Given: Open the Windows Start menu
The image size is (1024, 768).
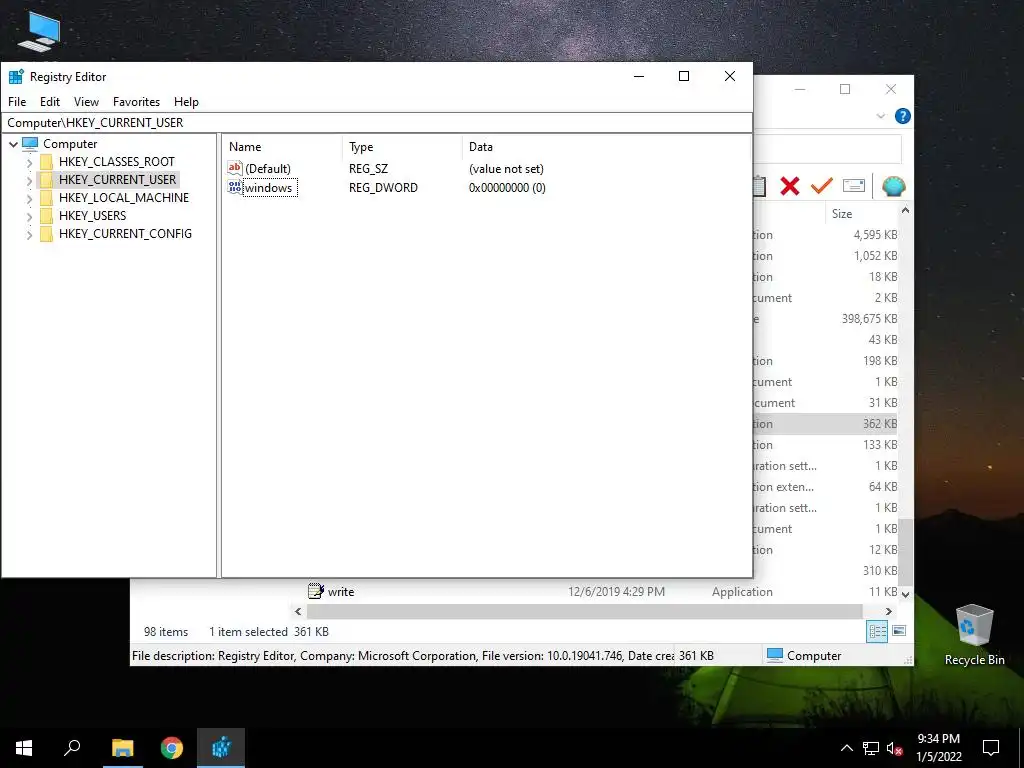Looking at the screenshot, I should [24, 748].
